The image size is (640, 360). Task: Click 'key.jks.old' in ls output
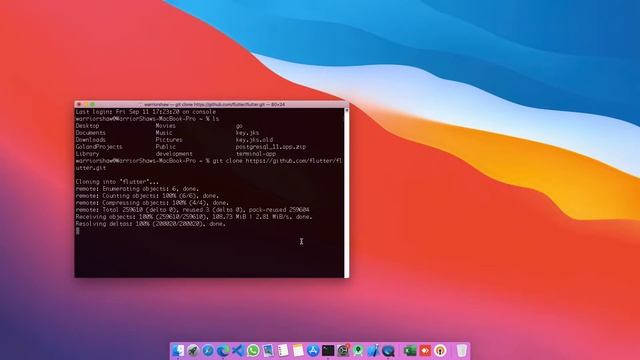click(254, 140)
